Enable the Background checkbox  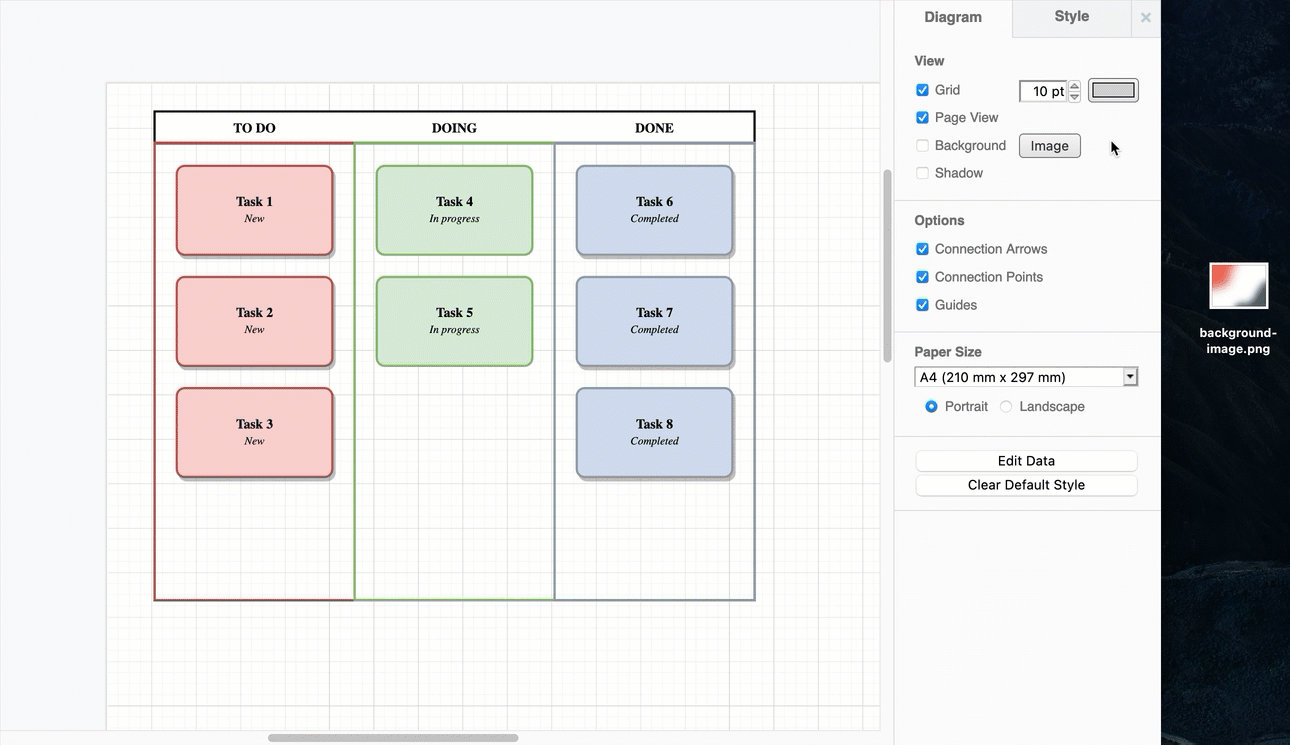click(x=922, y=145)
